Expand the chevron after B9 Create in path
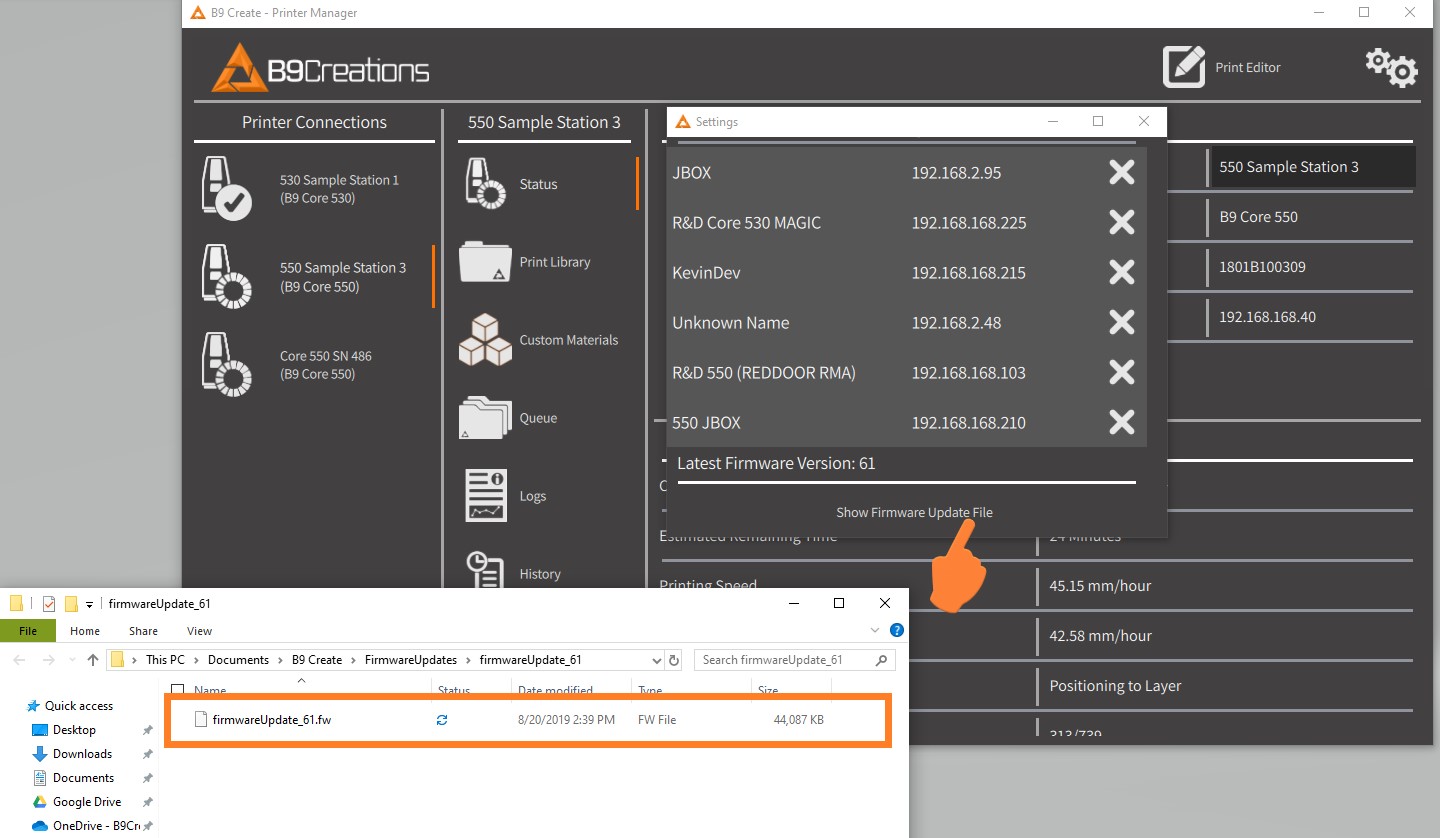 coord(353,660)
